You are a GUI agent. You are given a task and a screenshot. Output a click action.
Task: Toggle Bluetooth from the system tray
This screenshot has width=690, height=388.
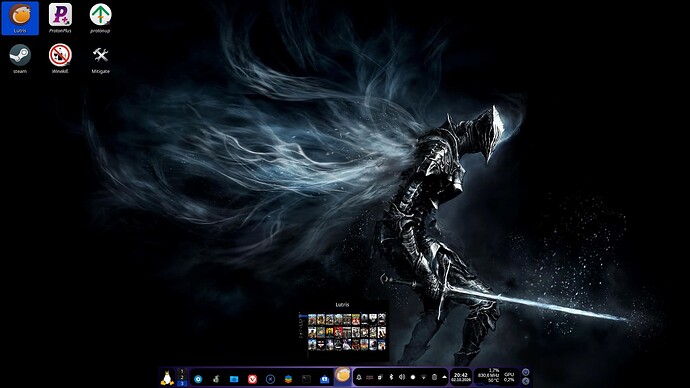coord(391,377)
